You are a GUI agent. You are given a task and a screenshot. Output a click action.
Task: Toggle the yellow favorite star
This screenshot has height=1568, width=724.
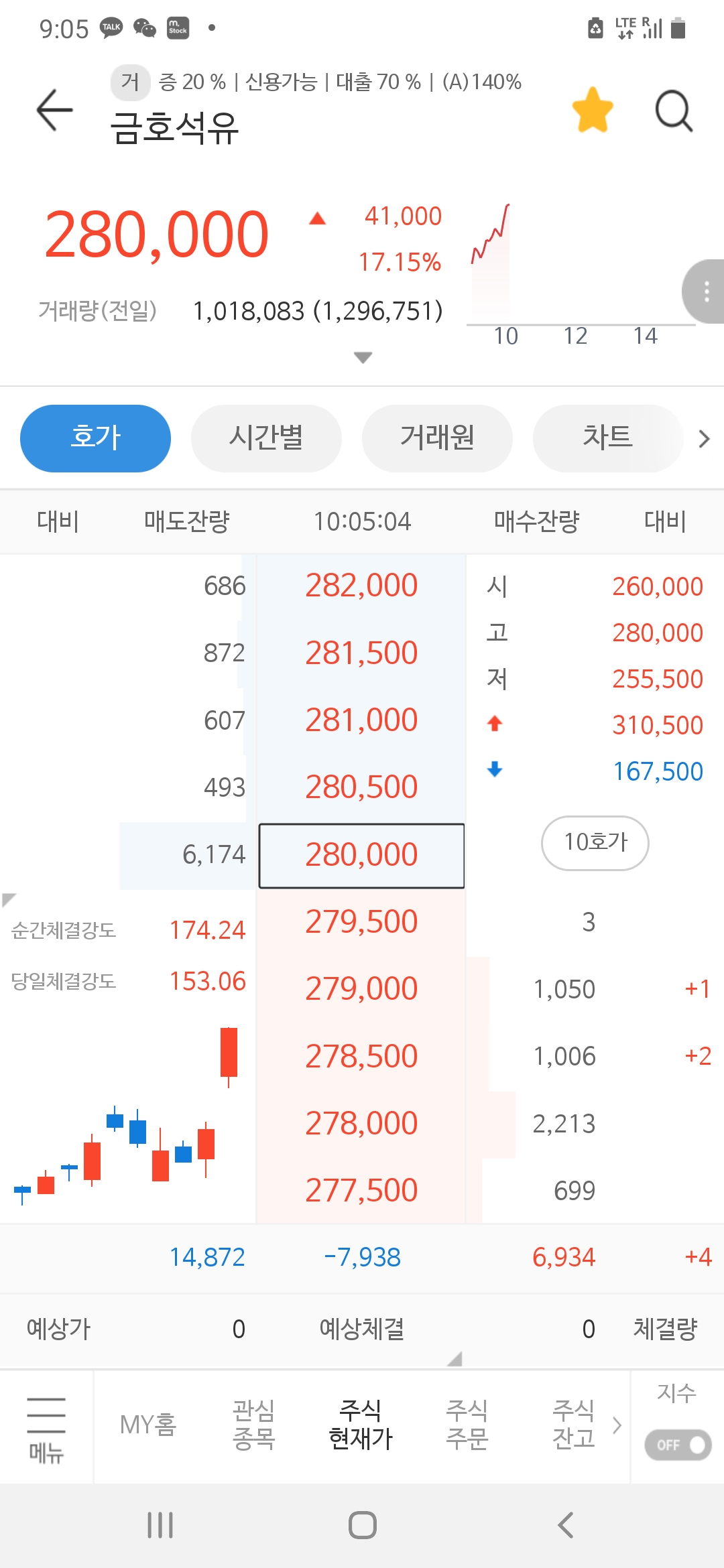(x=593, y=110)
